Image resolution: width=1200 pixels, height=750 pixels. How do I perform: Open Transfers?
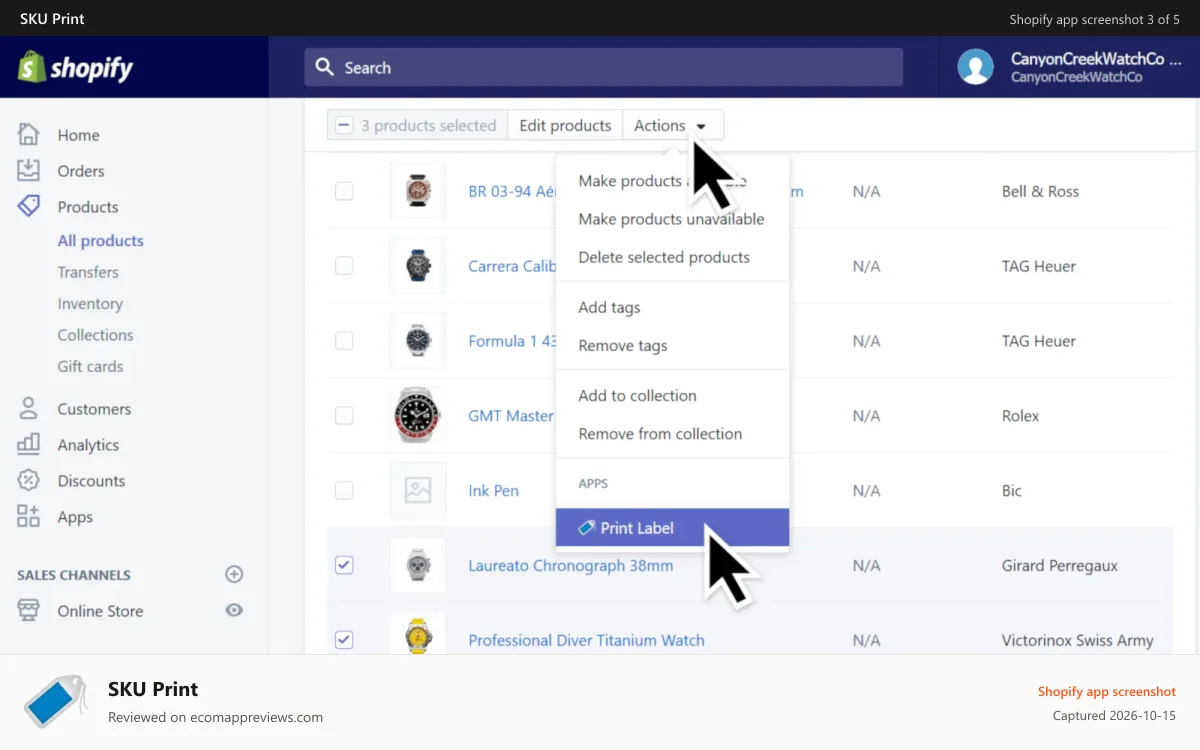[88, 272]
